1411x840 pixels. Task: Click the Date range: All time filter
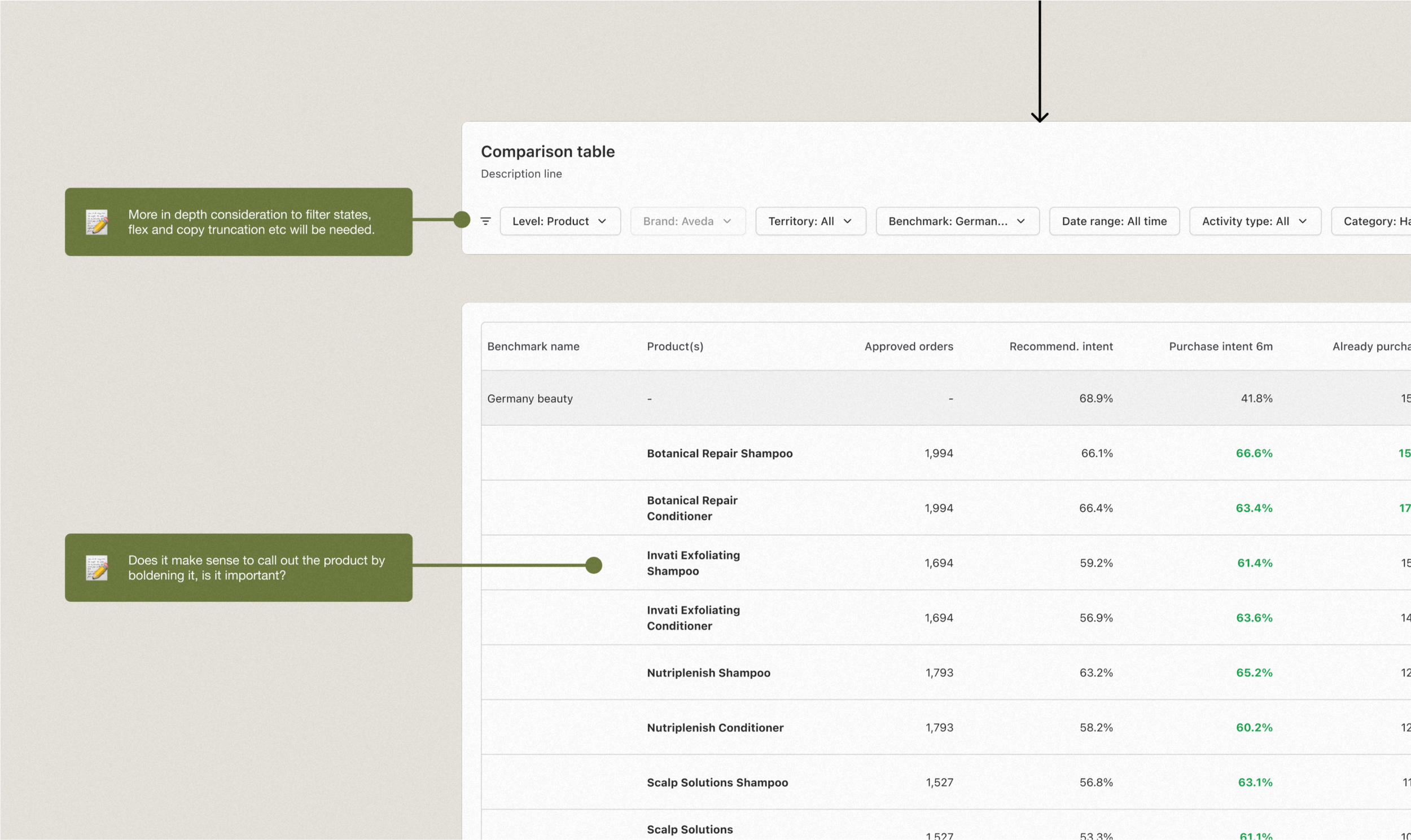click(x=1114, y=221)
